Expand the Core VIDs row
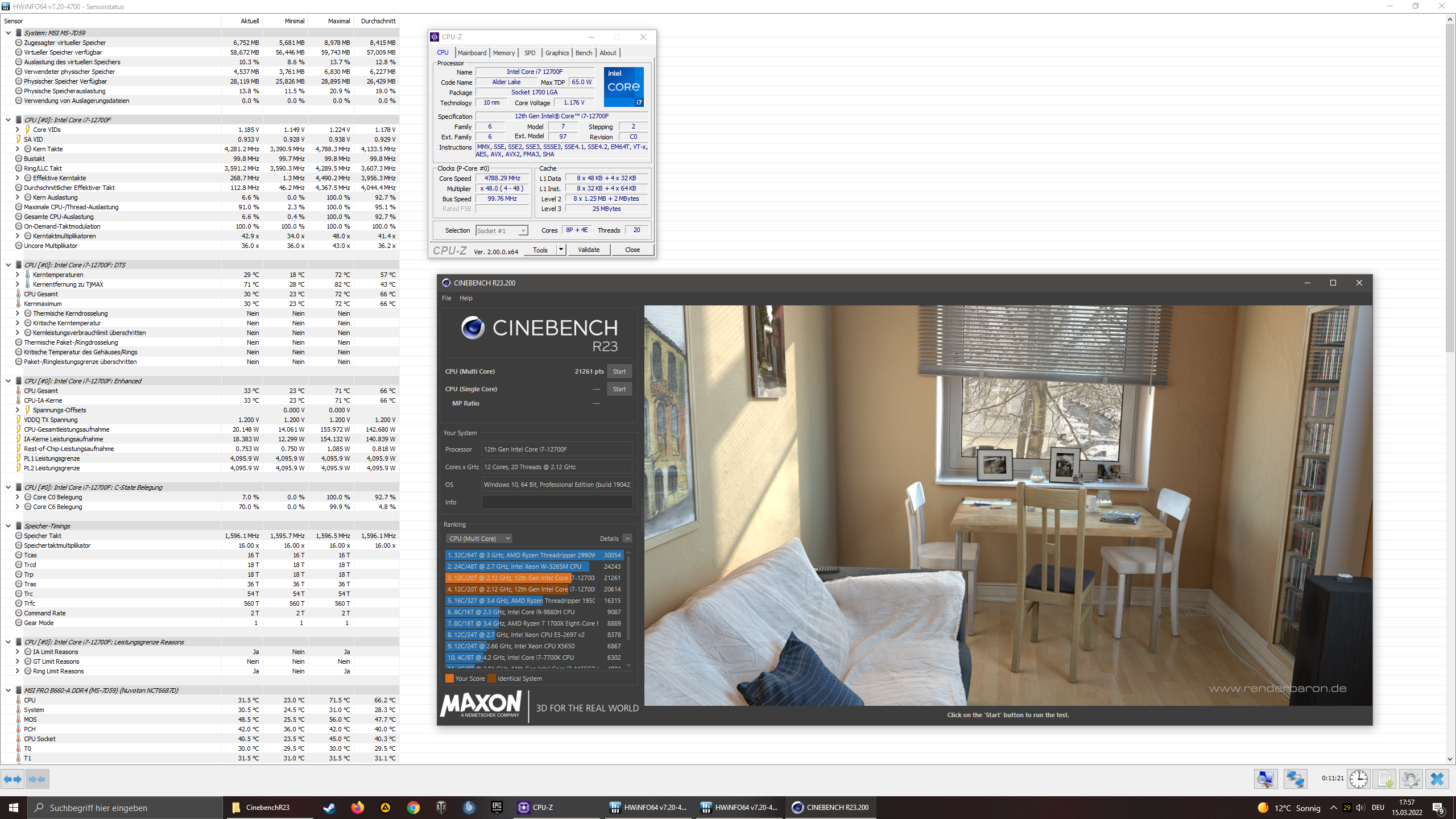This screenshot has width=1456, height=819. (17, 130)
